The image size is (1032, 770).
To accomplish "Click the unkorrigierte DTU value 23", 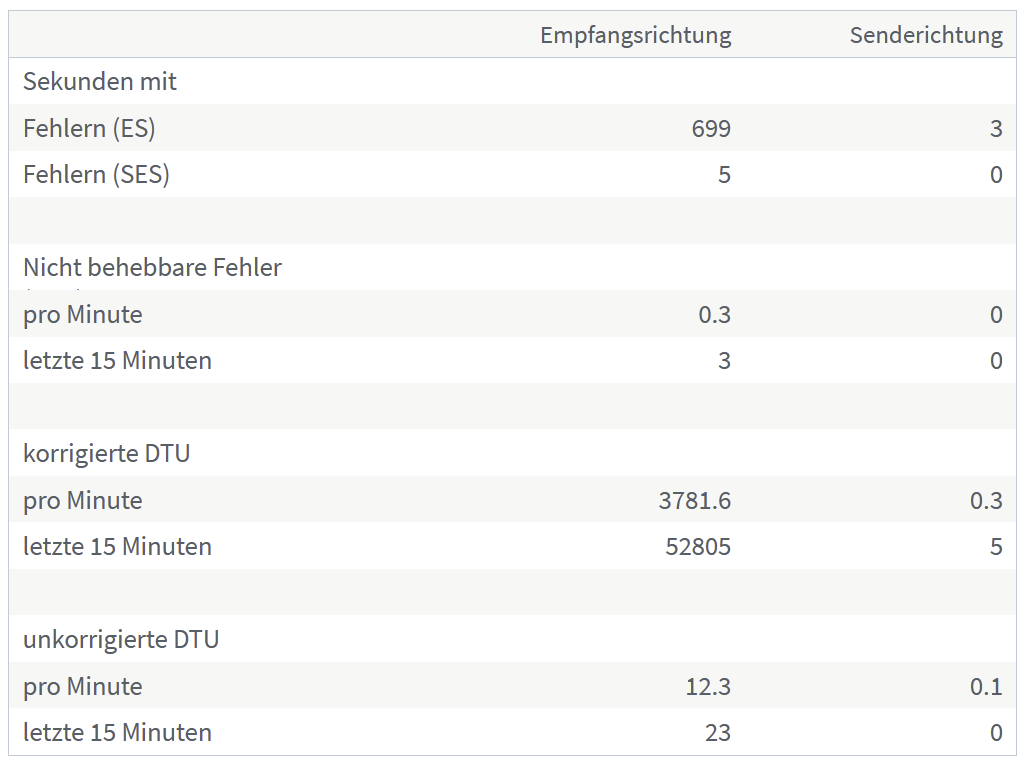I will point(717,733).
